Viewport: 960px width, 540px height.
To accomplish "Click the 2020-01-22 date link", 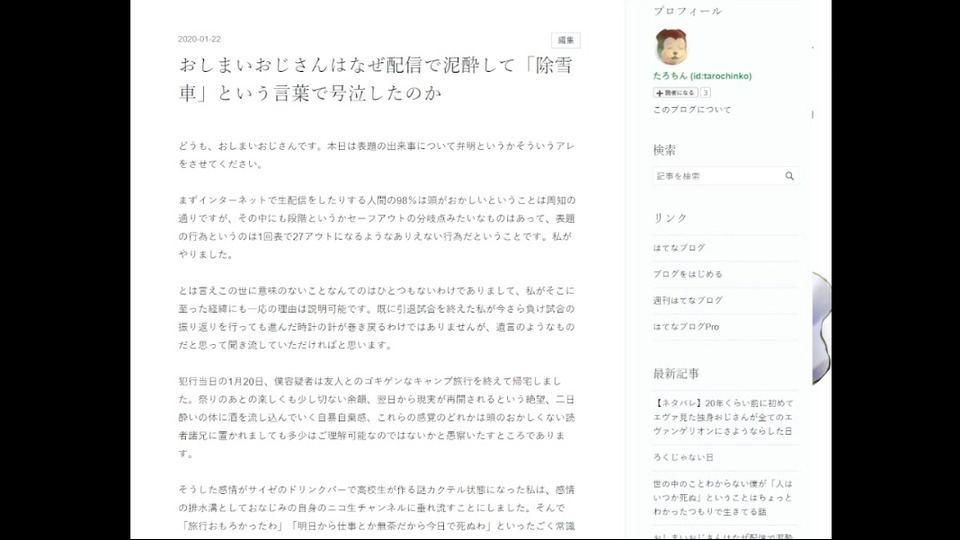I will coord(199,39).
